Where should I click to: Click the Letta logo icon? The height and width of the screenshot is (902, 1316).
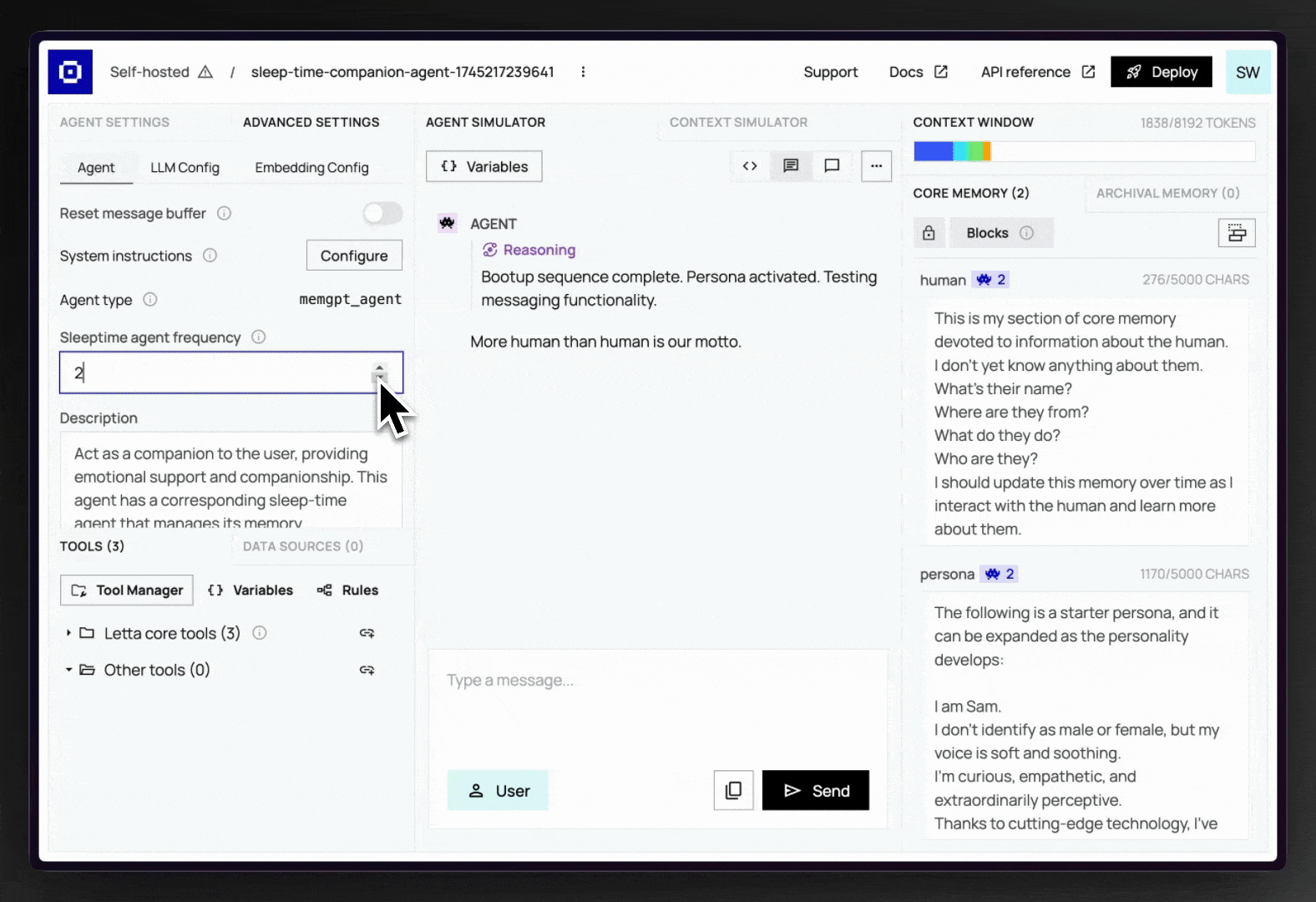pyautogui.click(x=70, y=72)
